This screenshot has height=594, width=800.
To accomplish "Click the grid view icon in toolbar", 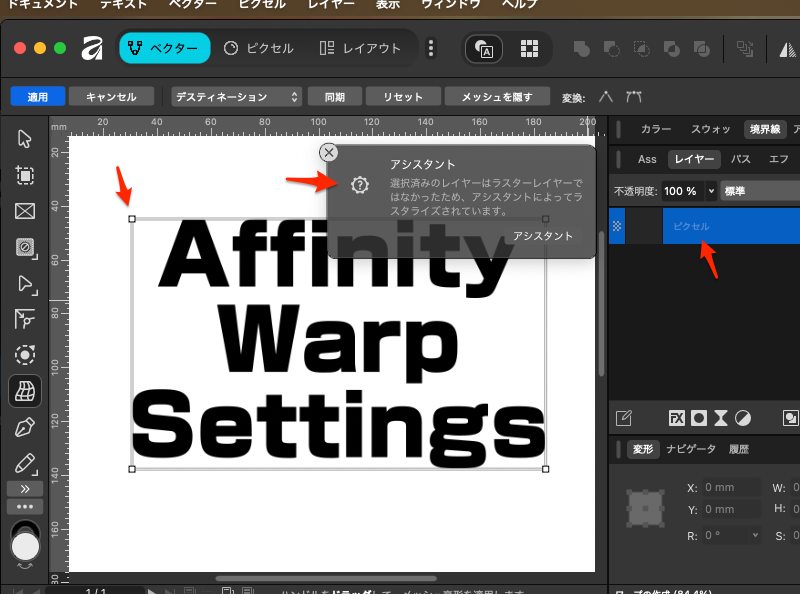I will pos(529,48).
